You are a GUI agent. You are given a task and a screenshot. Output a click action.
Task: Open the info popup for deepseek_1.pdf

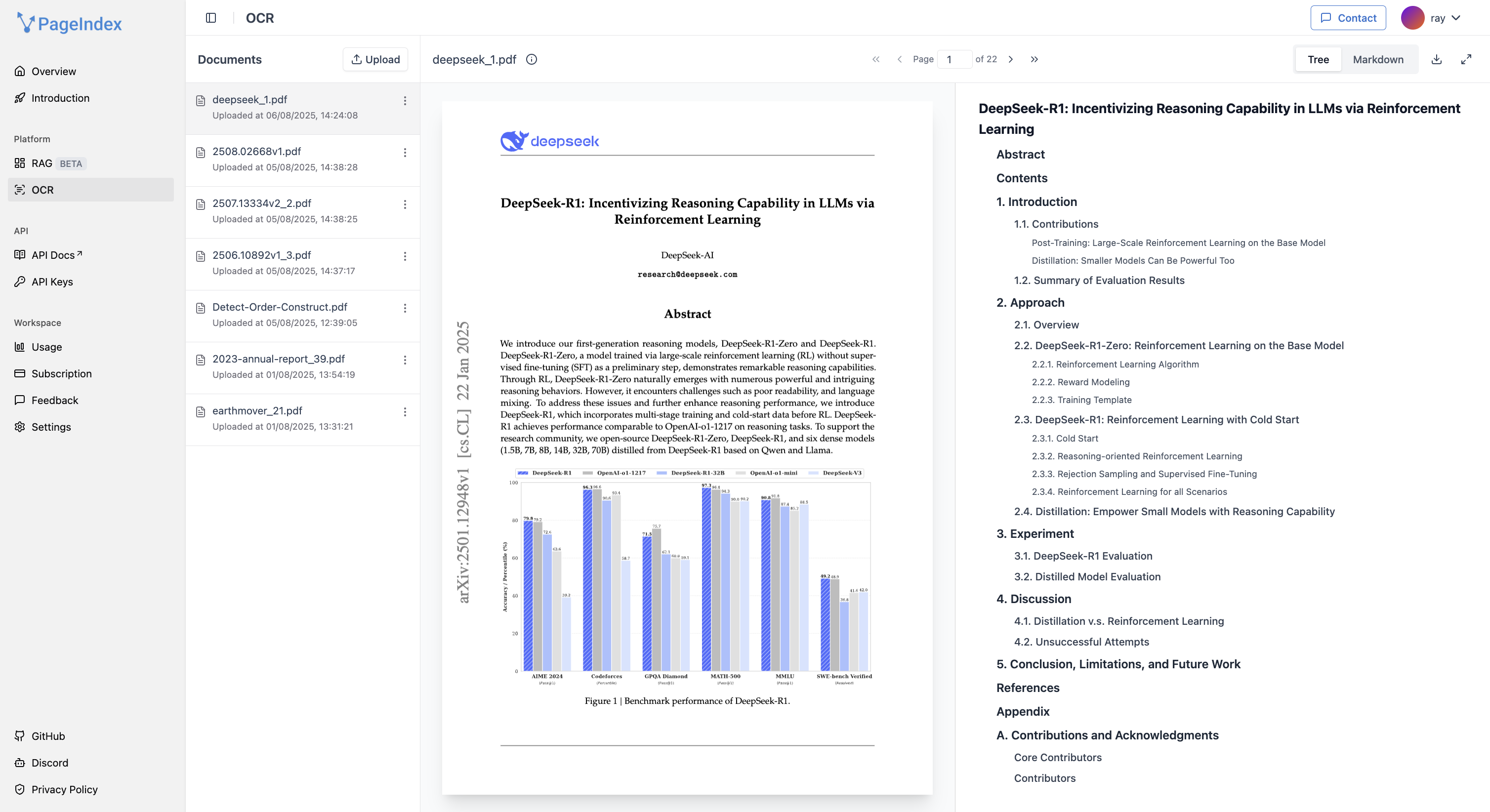531,59
